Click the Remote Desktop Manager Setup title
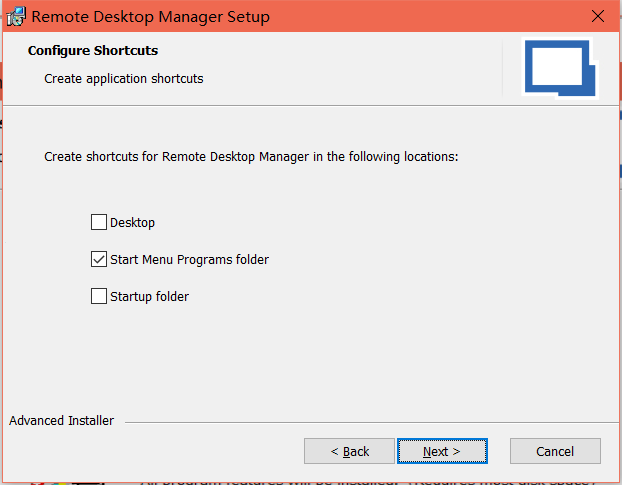Image resolution: width=622 pixels, height=485 pixels. coord(150,17)
